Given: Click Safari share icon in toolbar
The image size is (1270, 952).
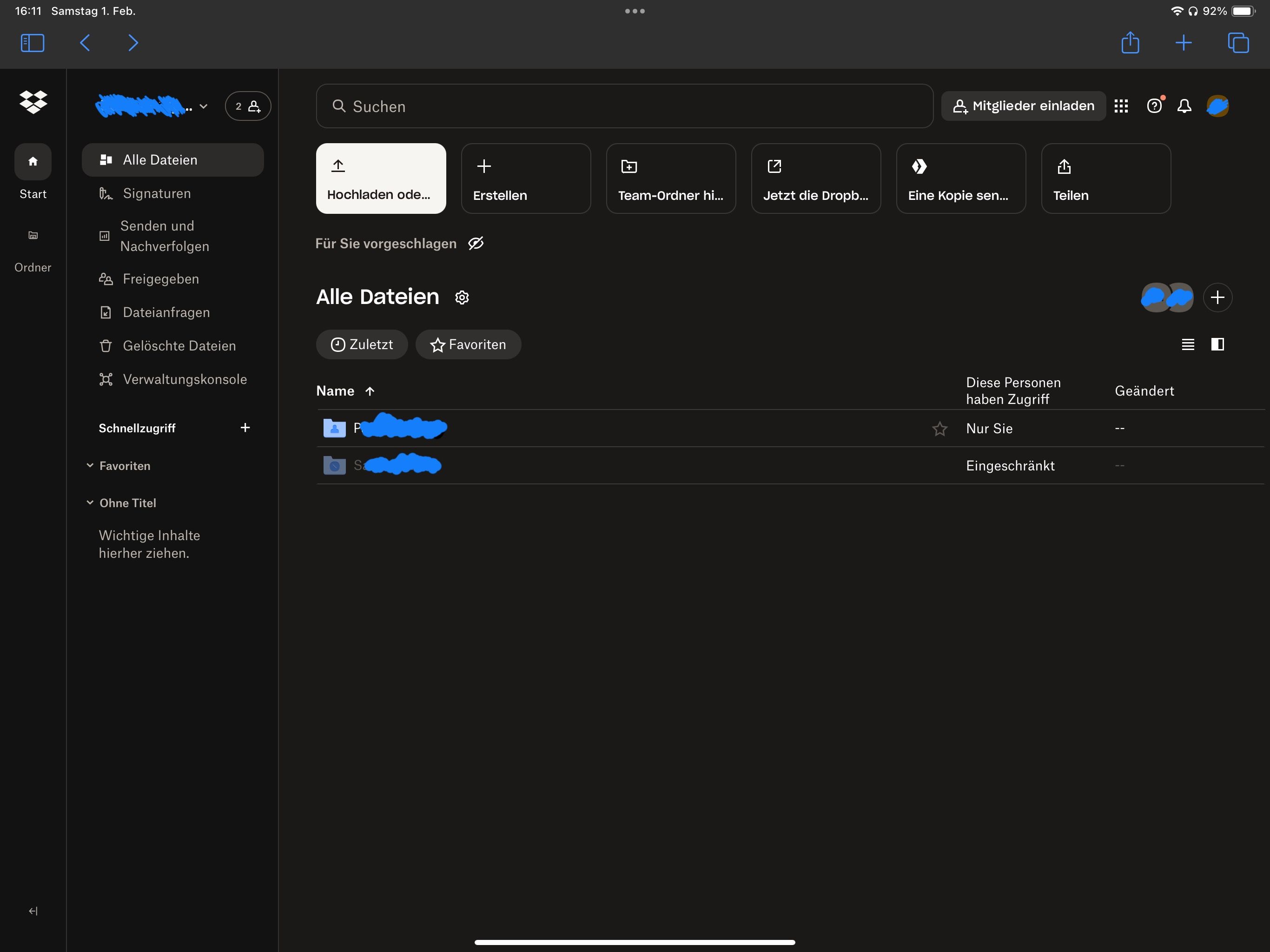Looking at the screenshot, I should [1130, 43].
